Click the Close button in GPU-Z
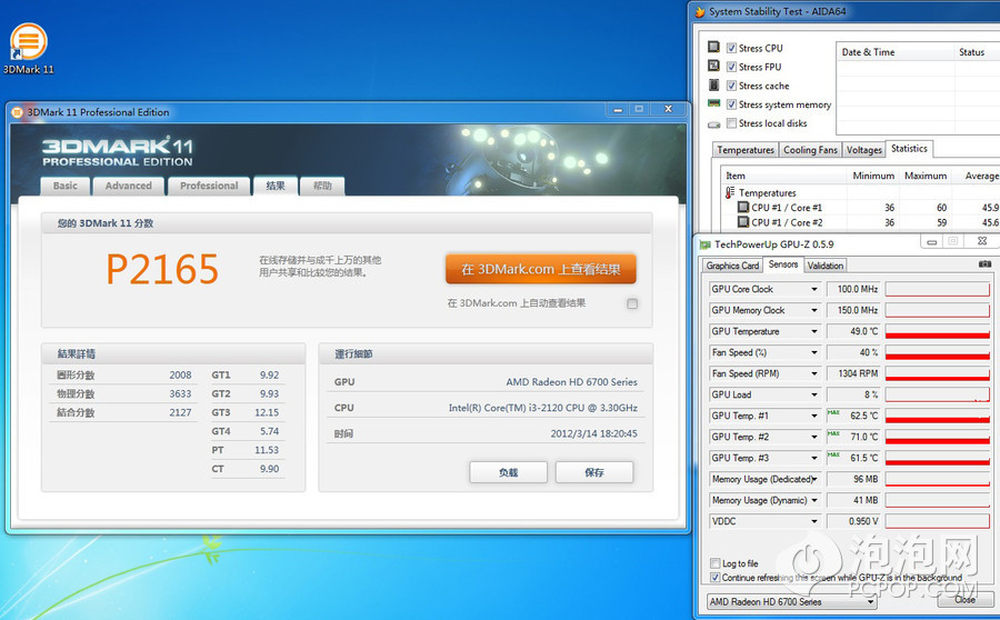The width and height of the screenshot is (1000, 620). pos(964,600)
